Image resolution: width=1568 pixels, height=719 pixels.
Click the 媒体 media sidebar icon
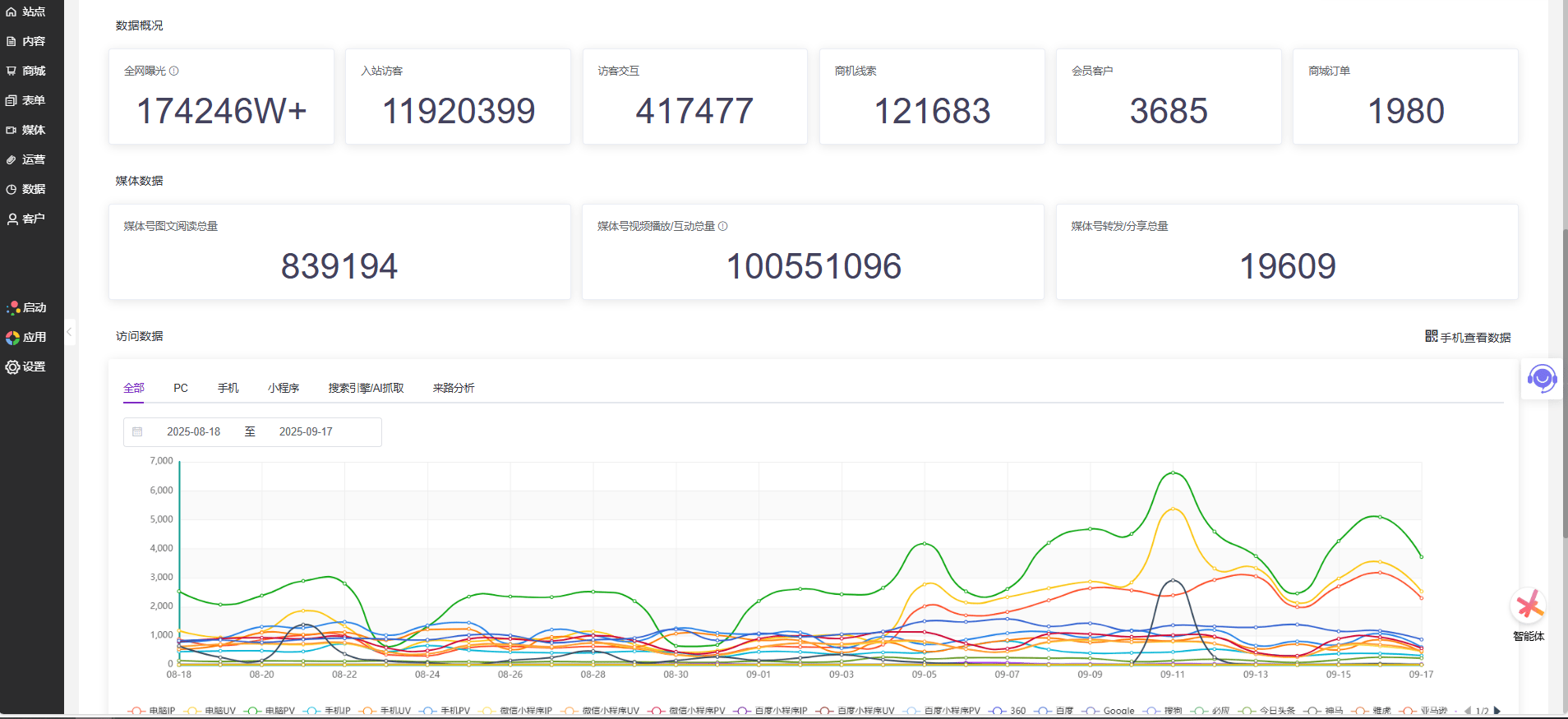12,130
